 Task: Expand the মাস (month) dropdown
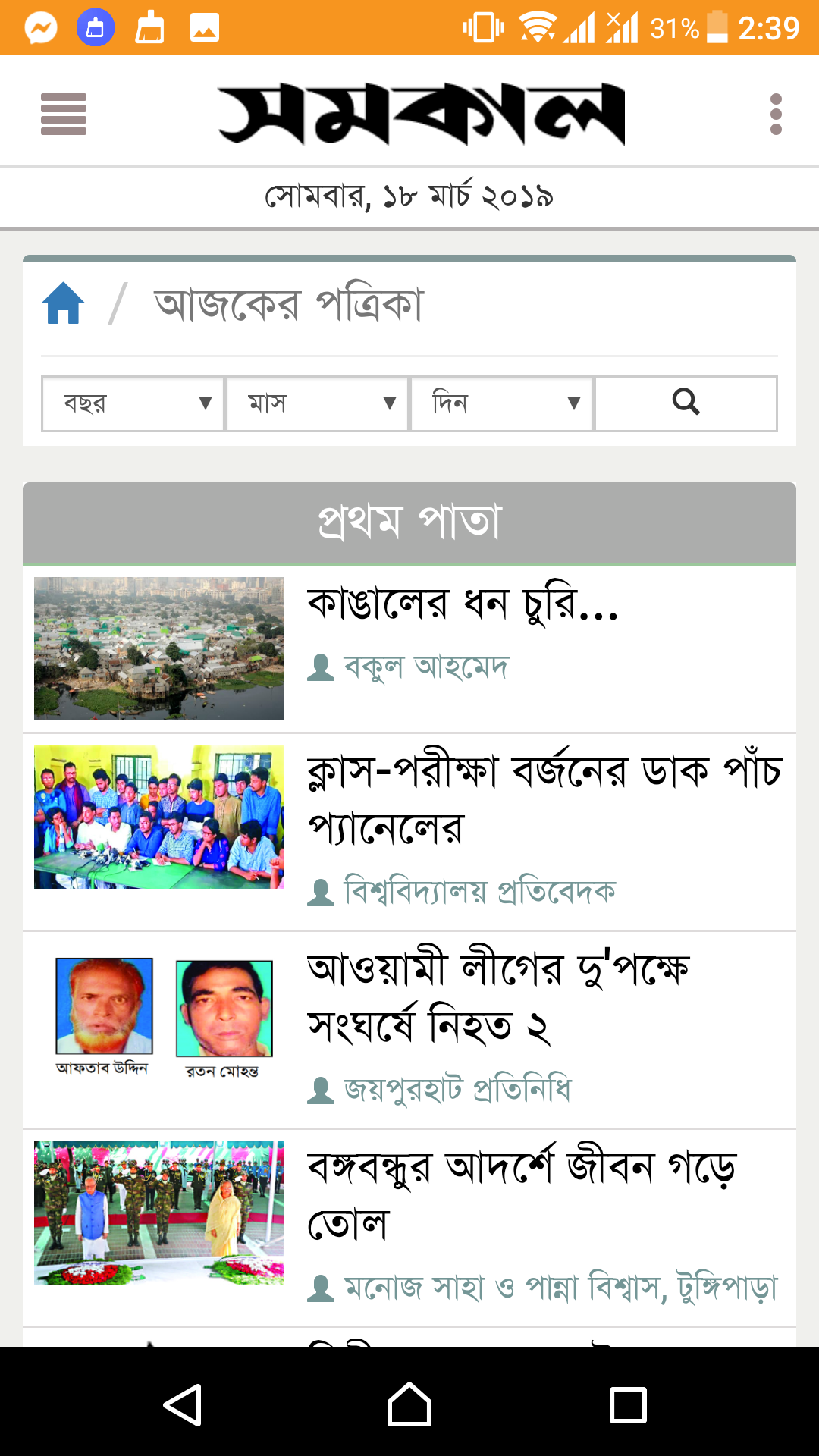coord(317,403)
